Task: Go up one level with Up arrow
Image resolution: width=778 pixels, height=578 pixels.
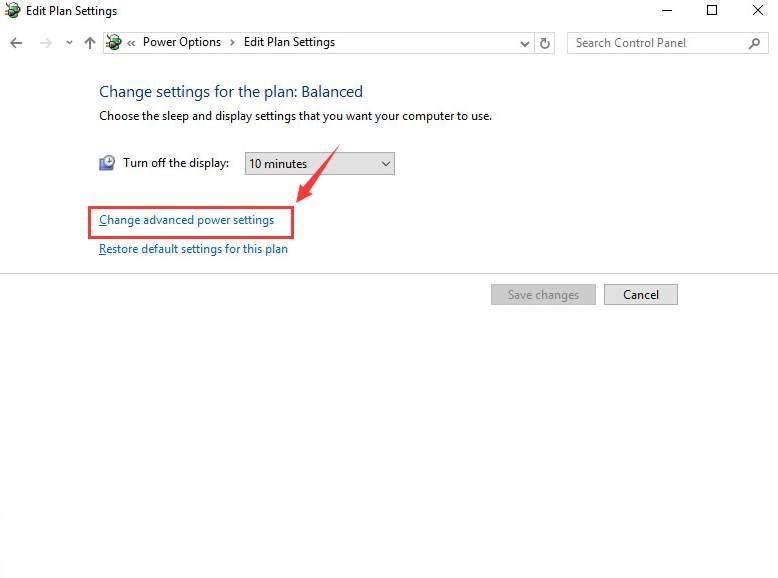Action: (90, 43)
